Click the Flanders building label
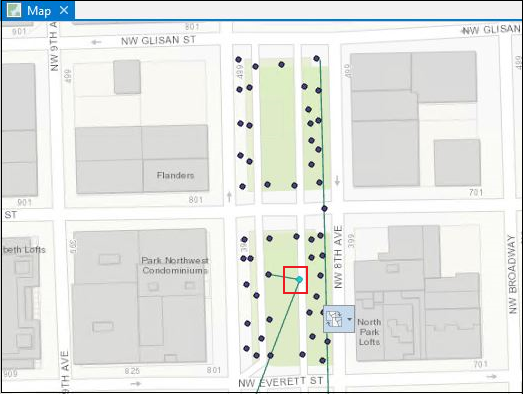 [175, 175]
